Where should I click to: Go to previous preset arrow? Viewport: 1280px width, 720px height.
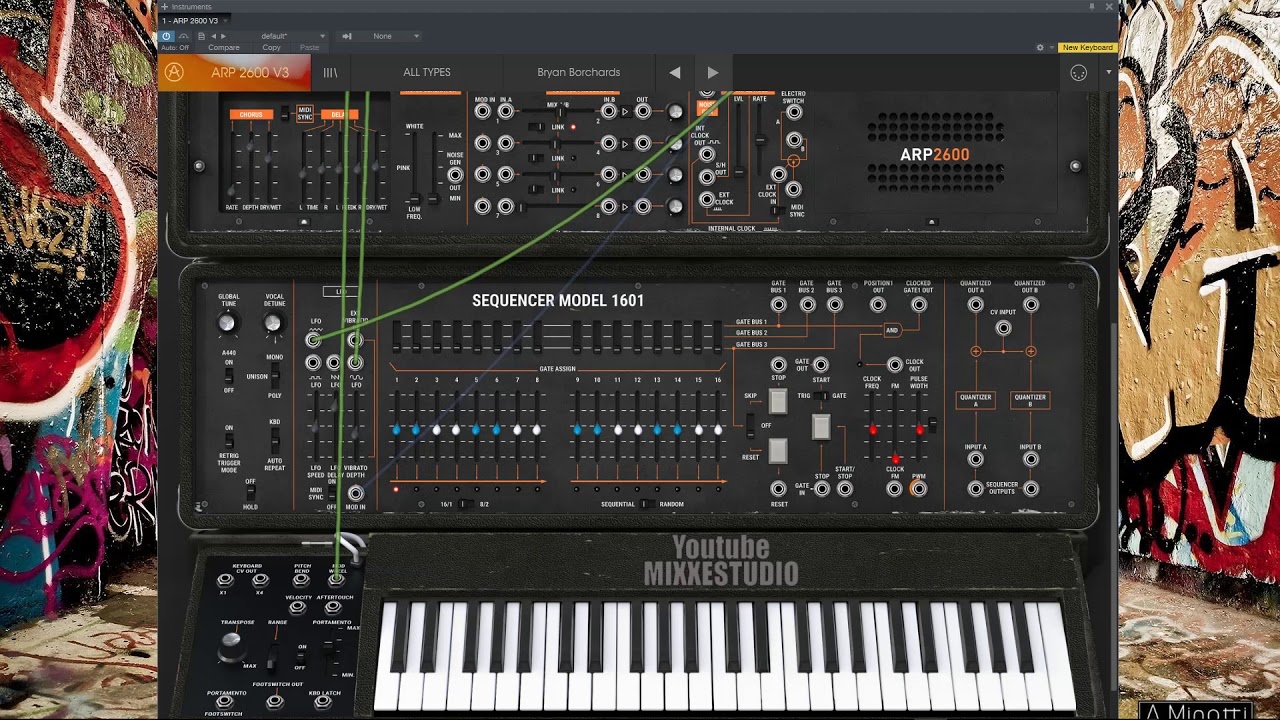point(675,72)
